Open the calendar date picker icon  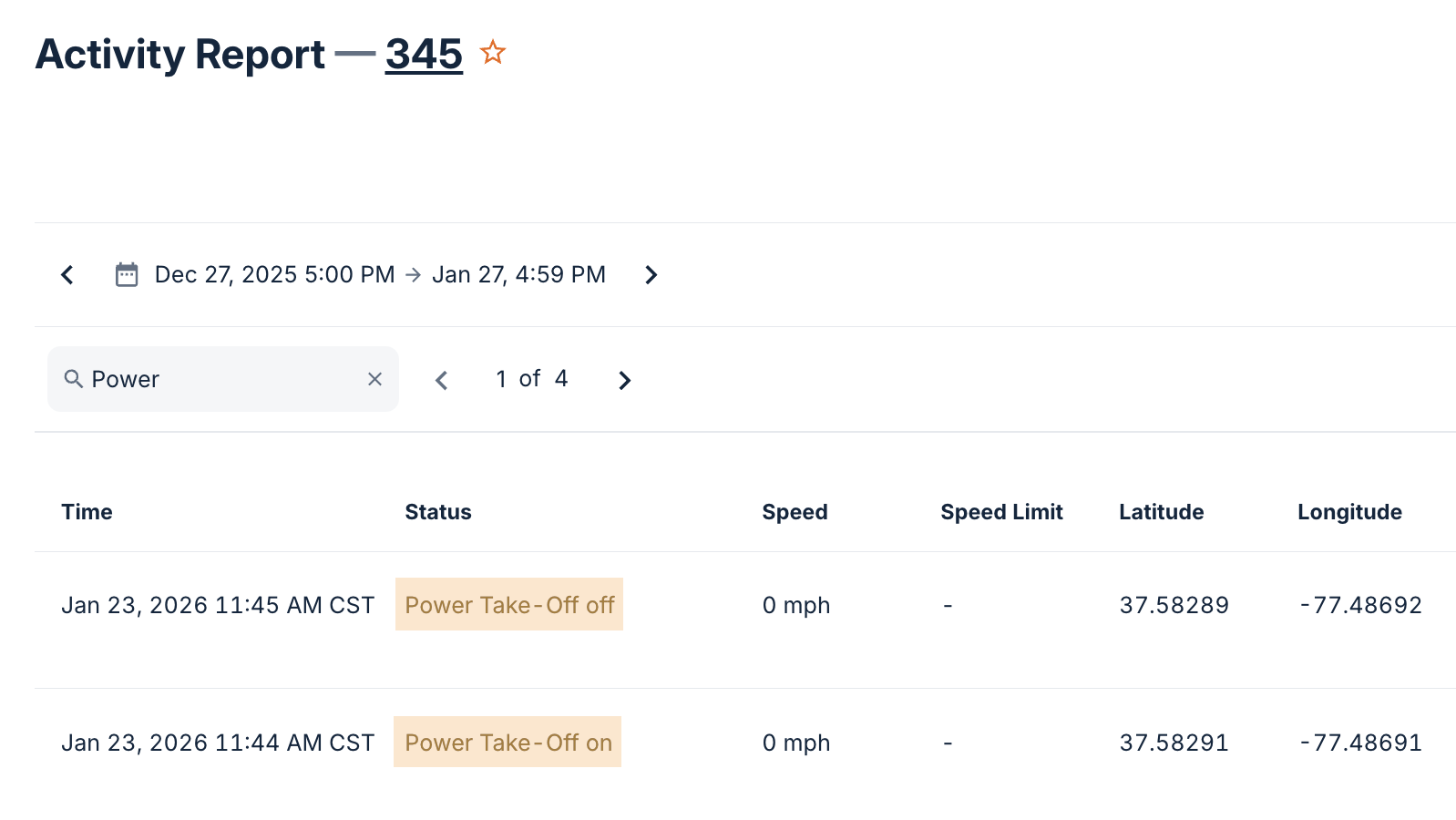coord(127,273)
